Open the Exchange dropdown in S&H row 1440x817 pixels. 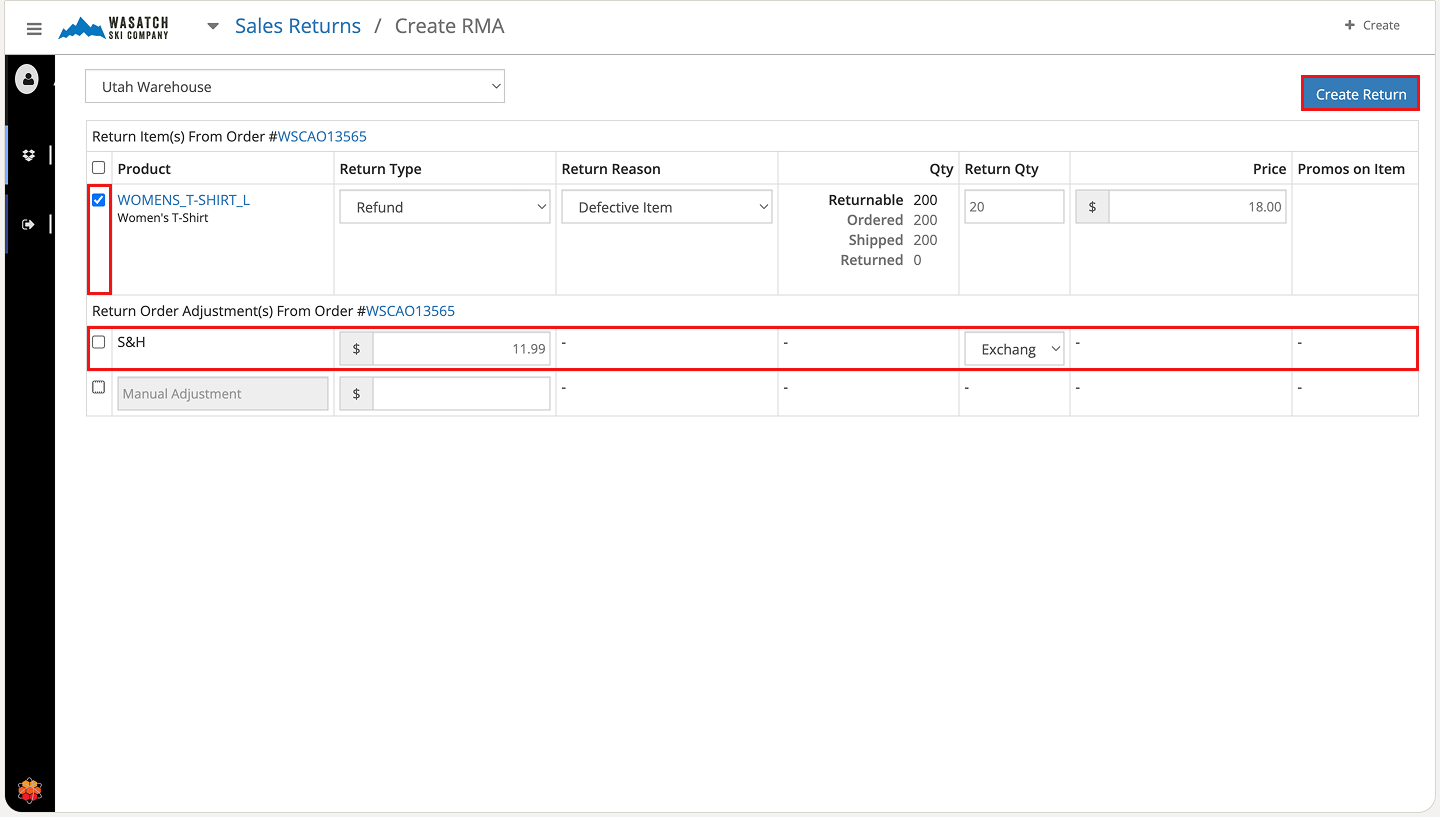(x=1014, y=349)
